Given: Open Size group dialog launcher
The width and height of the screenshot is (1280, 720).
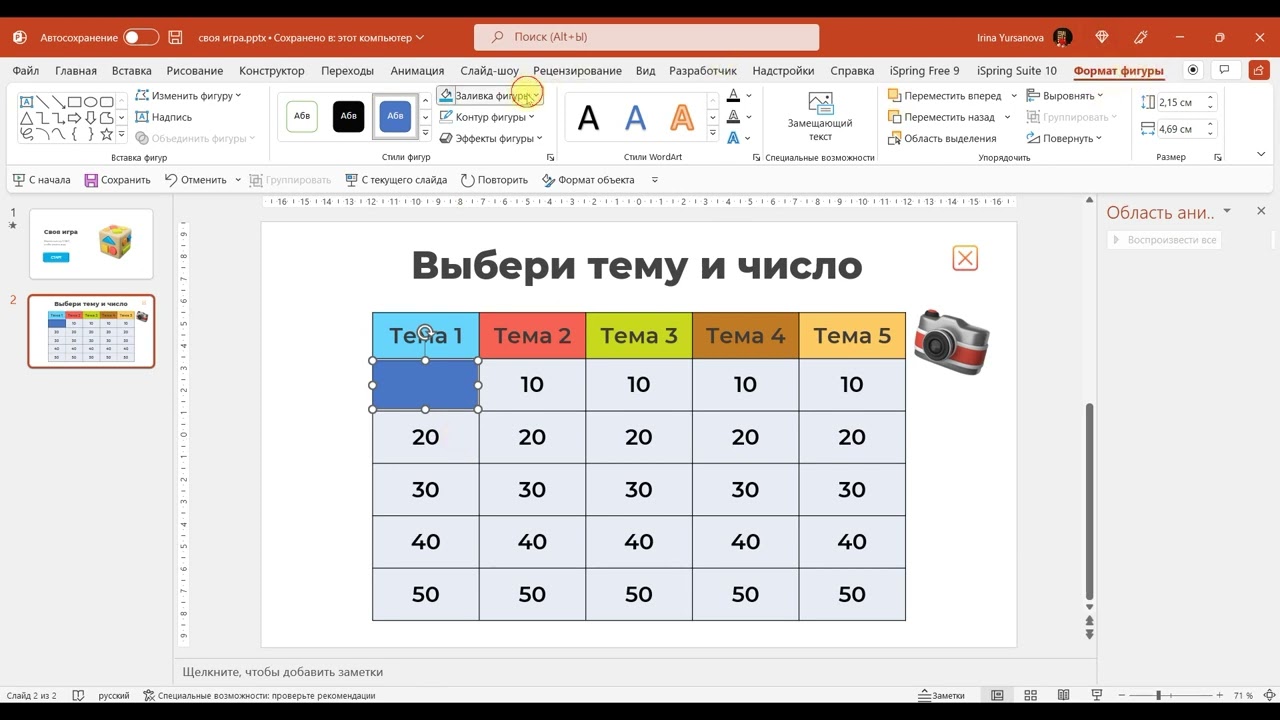Looking at the screenshot, I should 1217,158.
